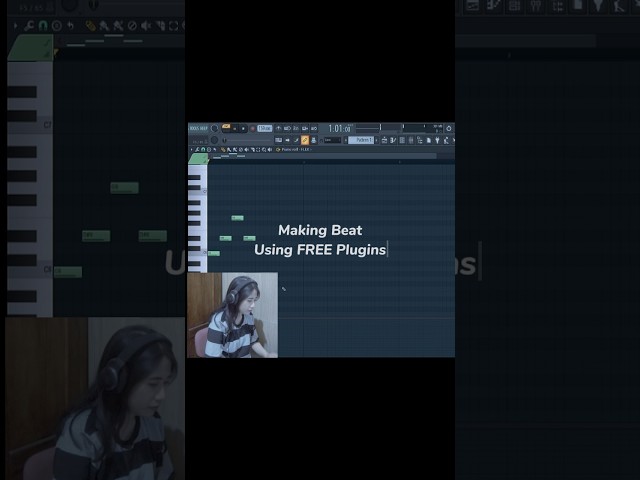Viewport: 640px width, 480px height.
Task: Open the Pattern 1 selector
Action: (361, 140)
